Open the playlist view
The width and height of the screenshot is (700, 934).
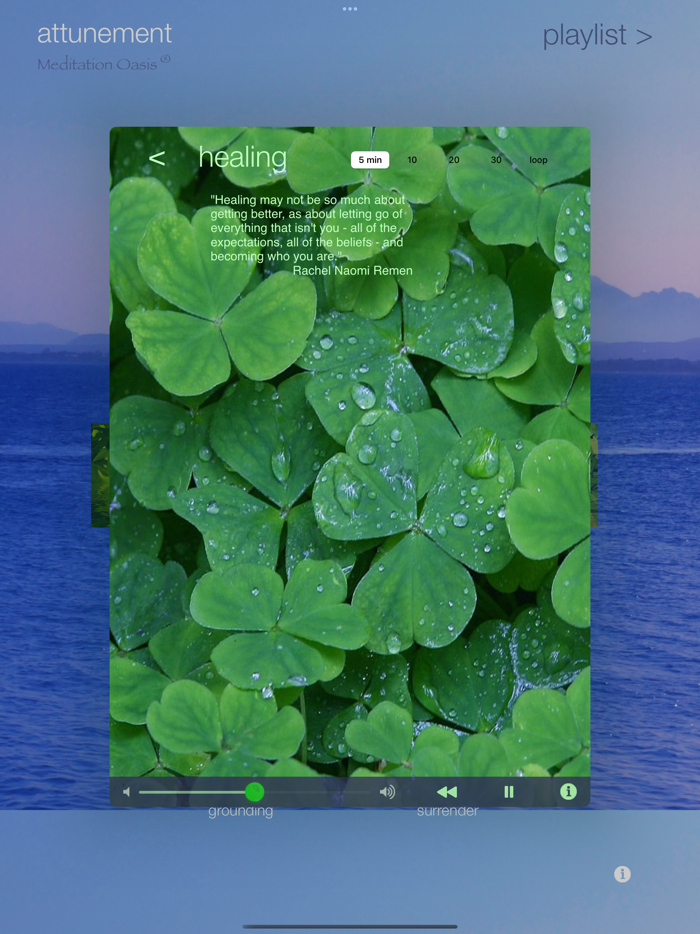[x=597, y=36]
